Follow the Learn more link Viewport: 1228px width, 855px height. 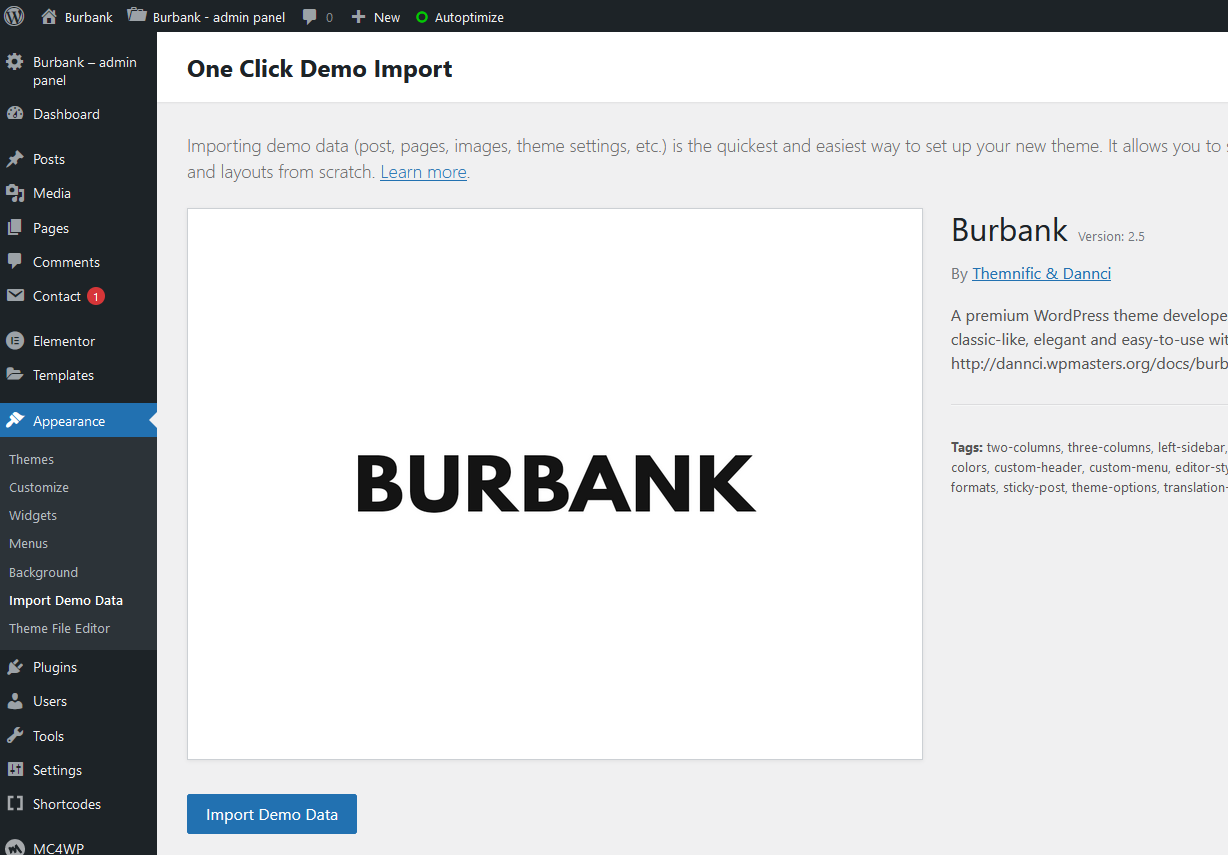pyautogui.click(x=423, y=172)
